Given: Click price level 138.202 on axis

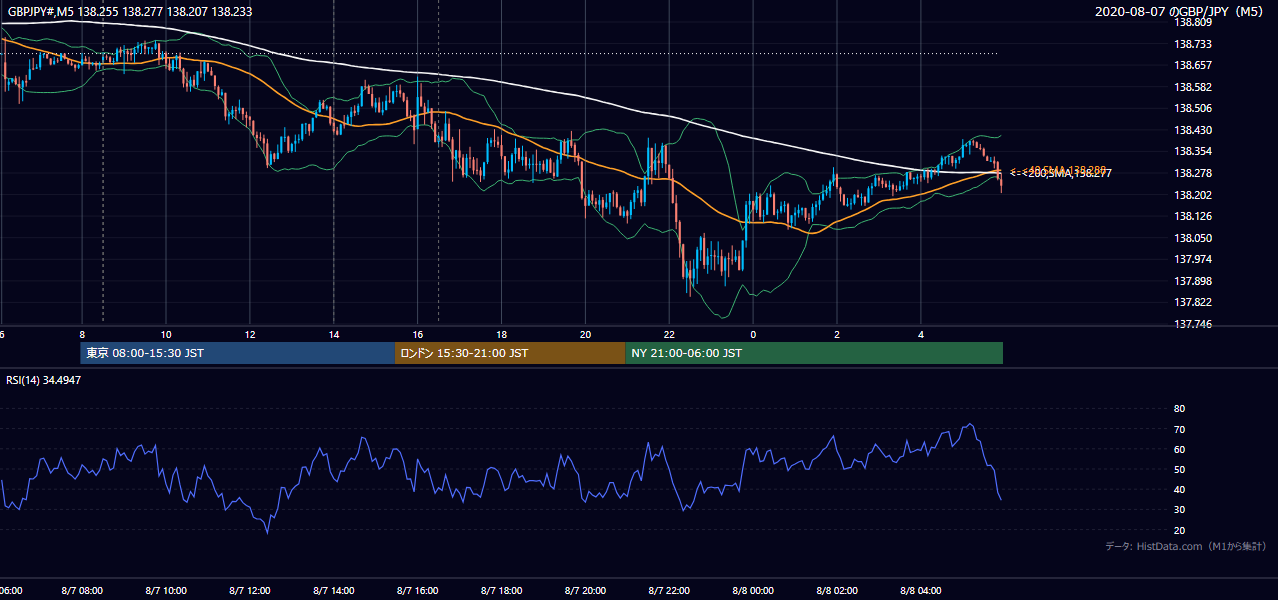Looking at the screenshot, I should click(x=1194, y=195).
